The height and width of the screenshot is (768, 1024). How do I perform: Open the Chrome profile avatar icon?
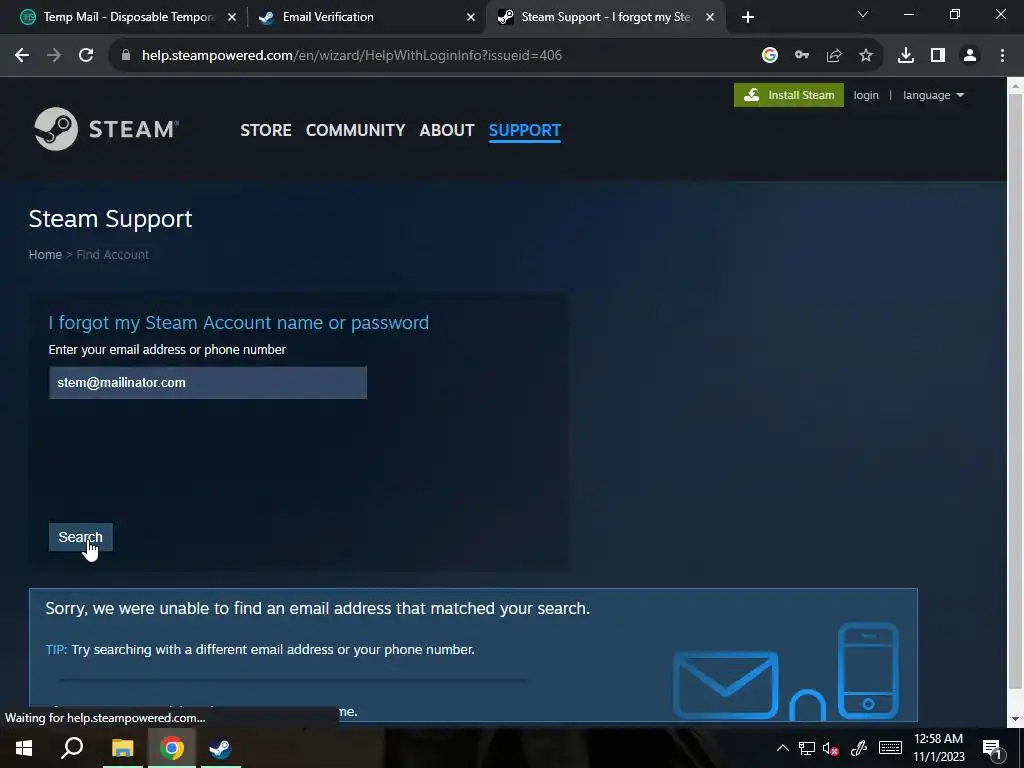[x=970, y=56]
